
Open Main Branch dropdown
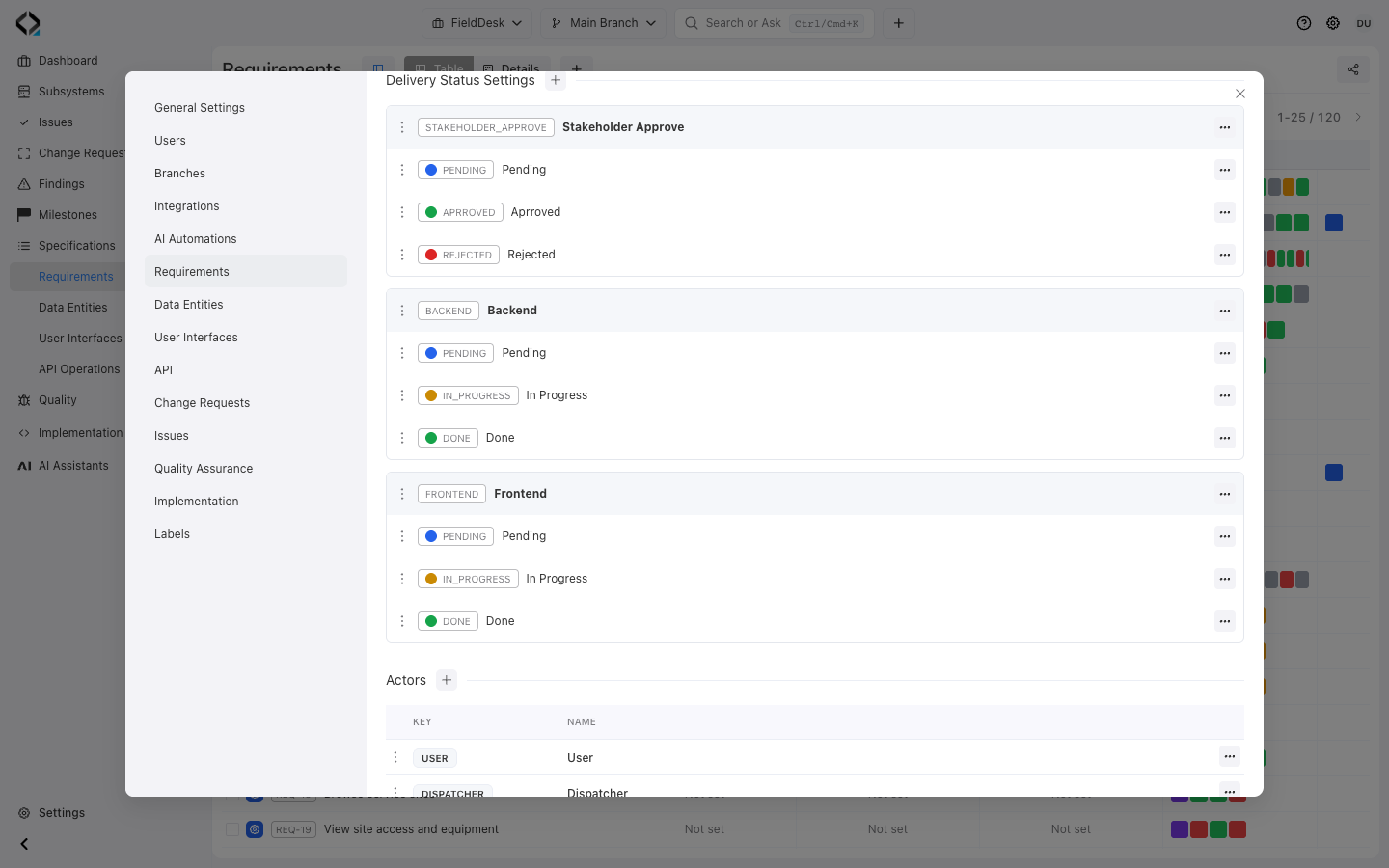pyautogui.click(x=603, y=23)
